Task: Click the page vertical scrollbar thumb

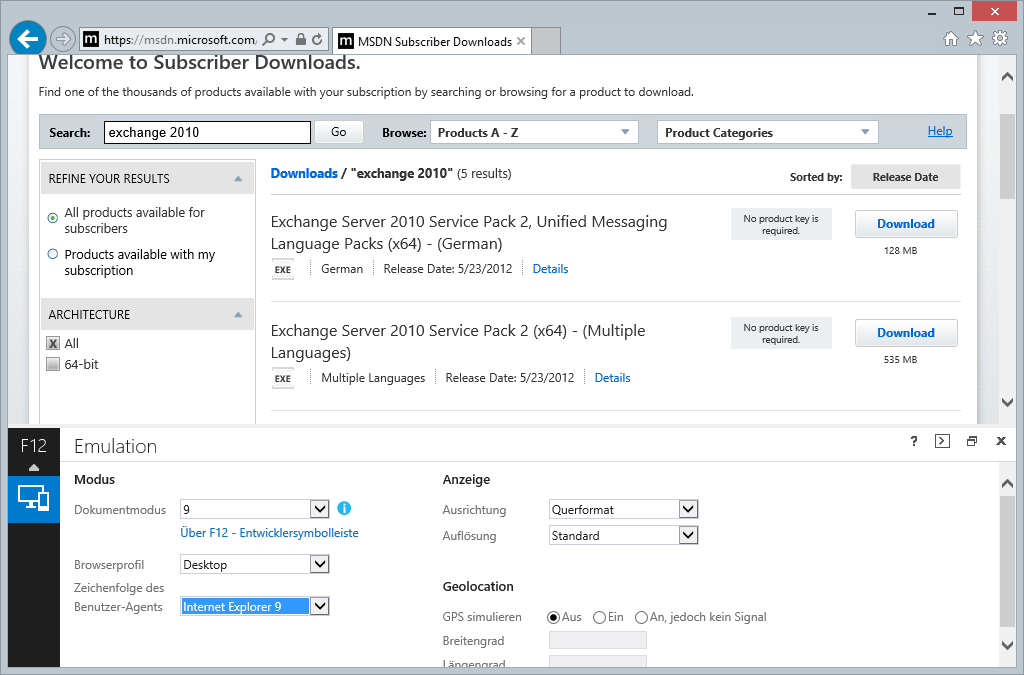Action: coord(1007,156)
